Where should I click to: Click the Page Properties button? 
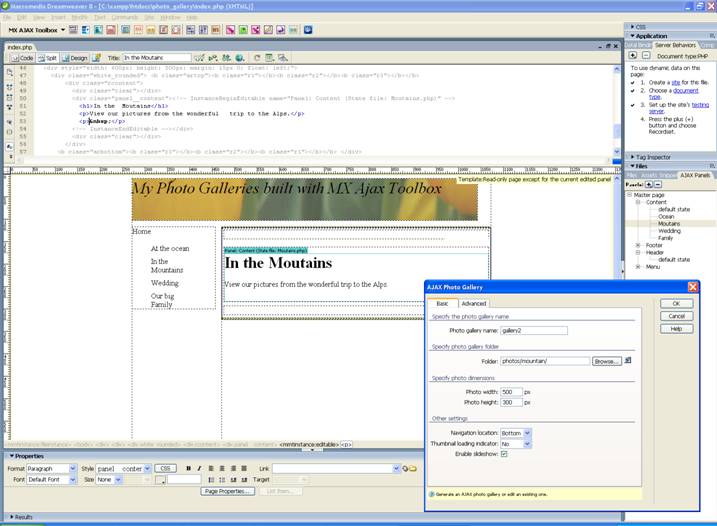click(x=227, y=491)
